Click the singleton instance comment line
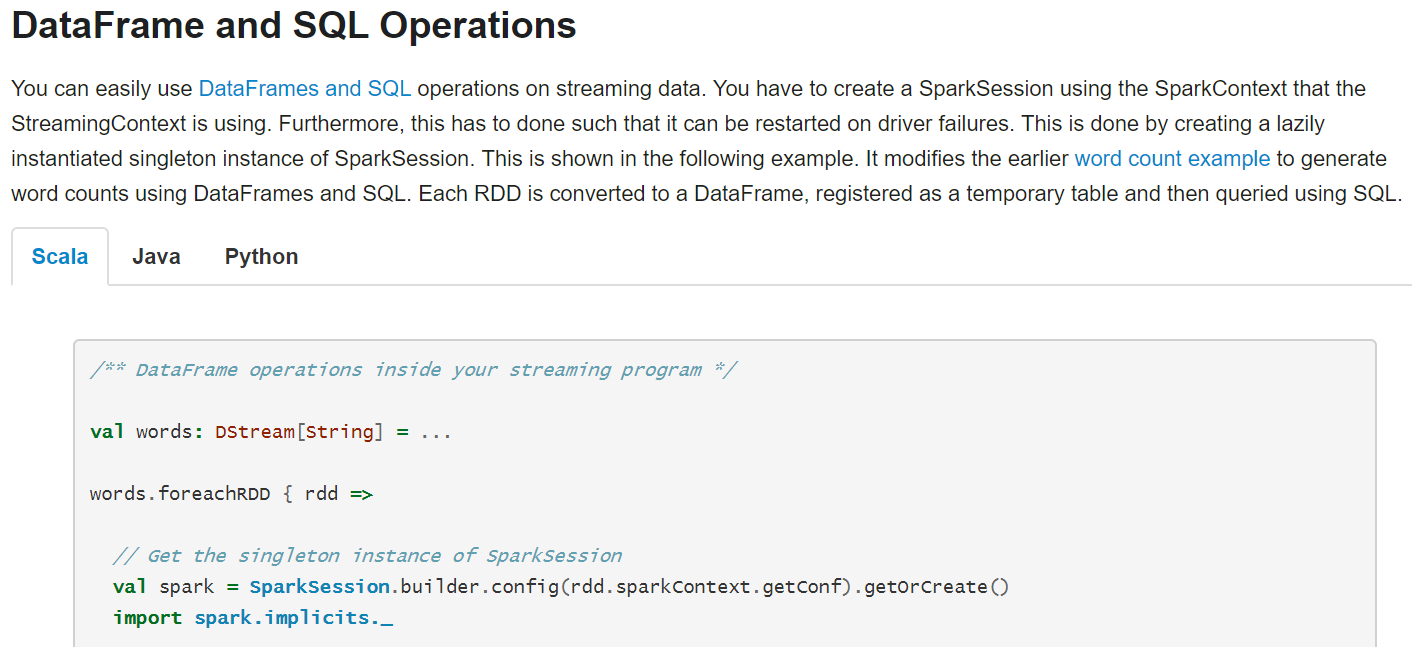1412x647 pixels. [x=367, y=556]
